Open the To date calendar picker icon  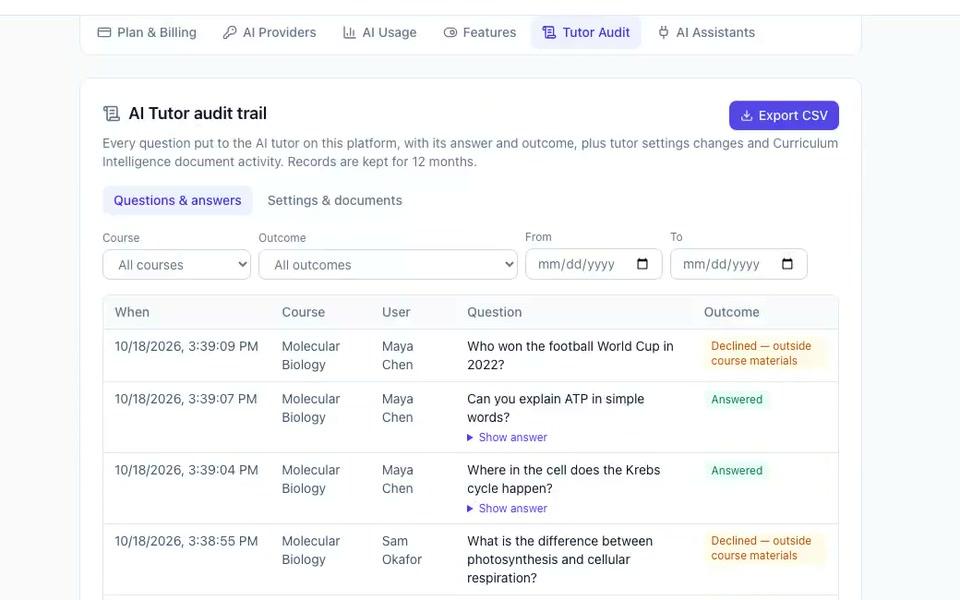787,264
